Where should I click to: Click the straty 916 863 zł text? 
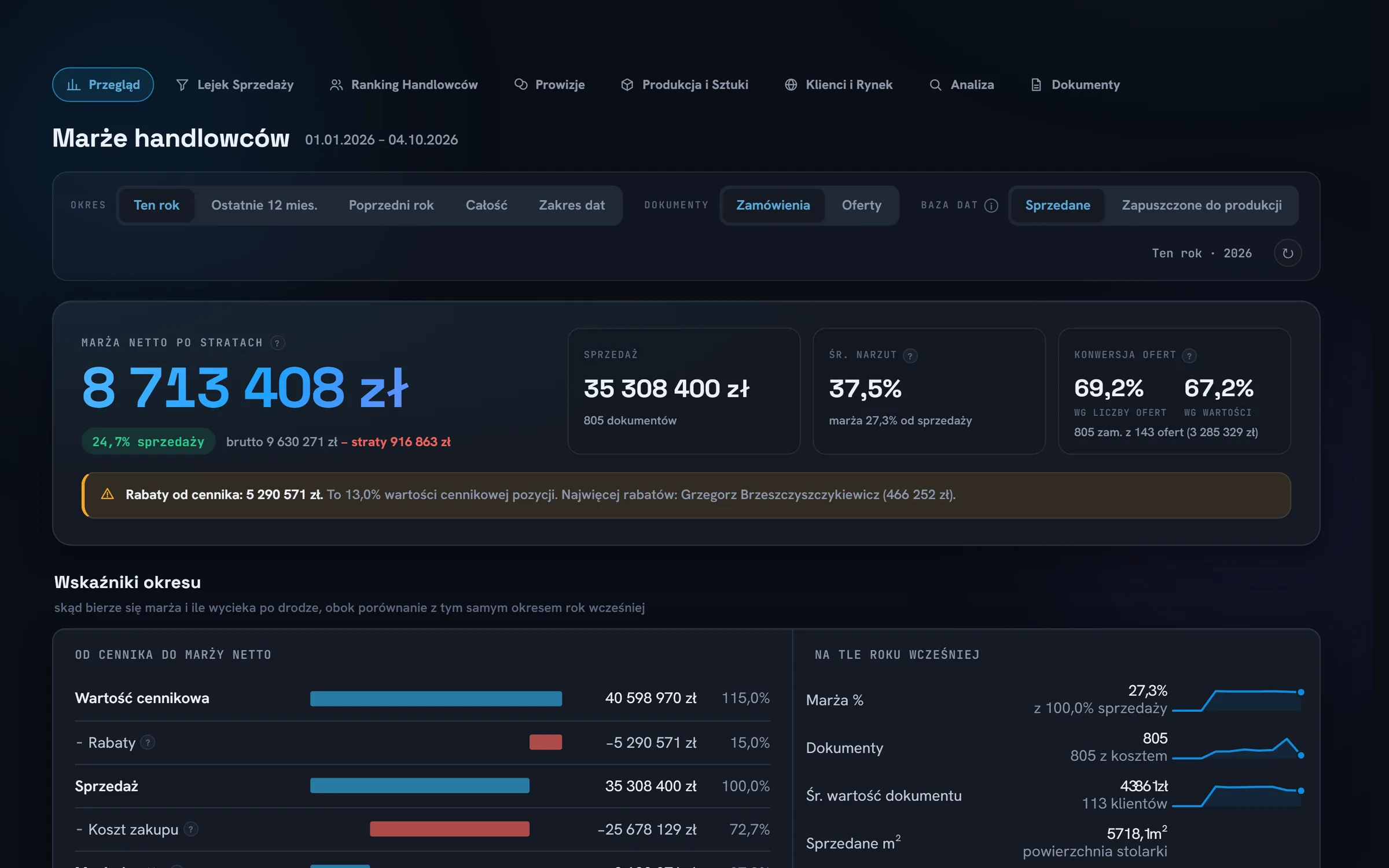pyautogui.click(x=400, y=442)
